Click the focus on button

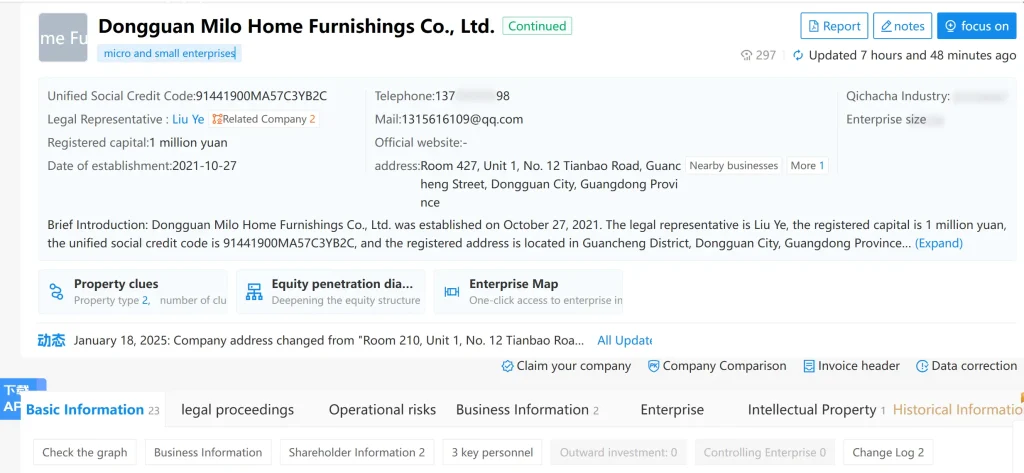point(977,26)
